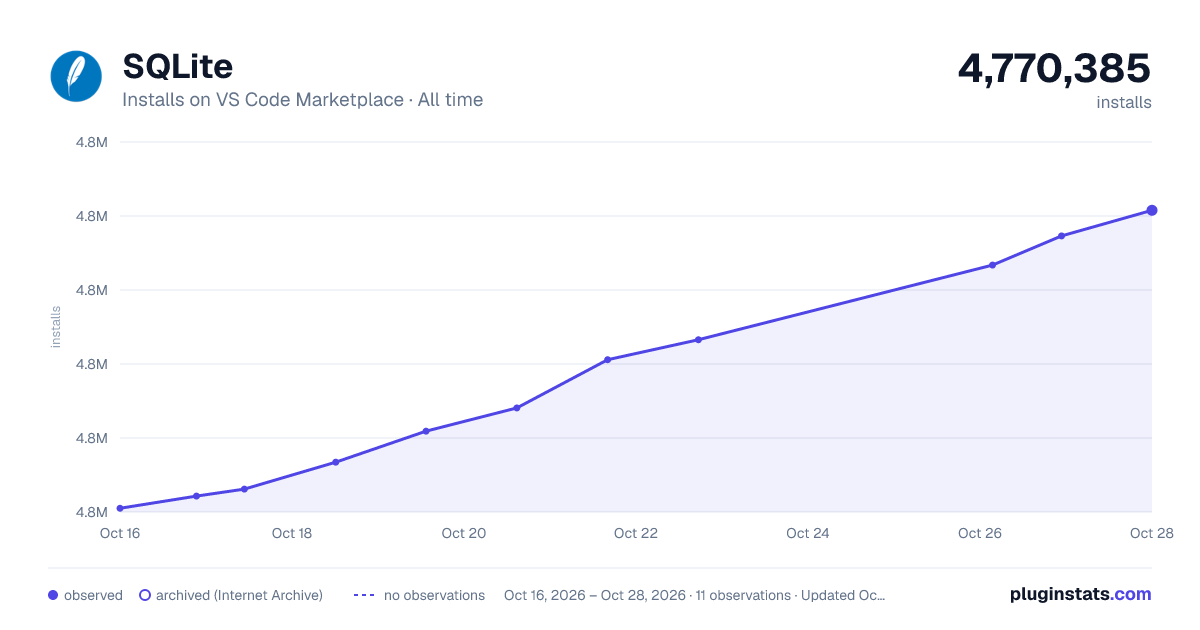Click the 'observed' legend text
Viewport: 1200px width, 630px height.
pyautogui.click(x=93, y=595)
